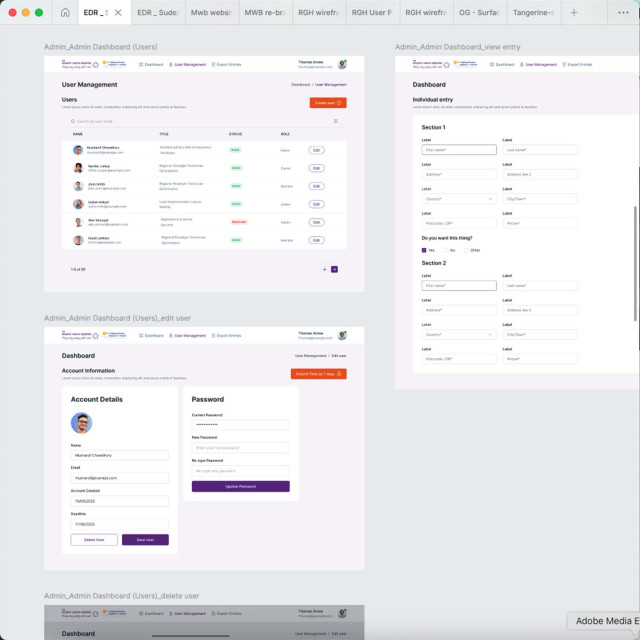Click the 'Search by user email' field
Screen dimensions: 640x640
(x=150, y=121)
